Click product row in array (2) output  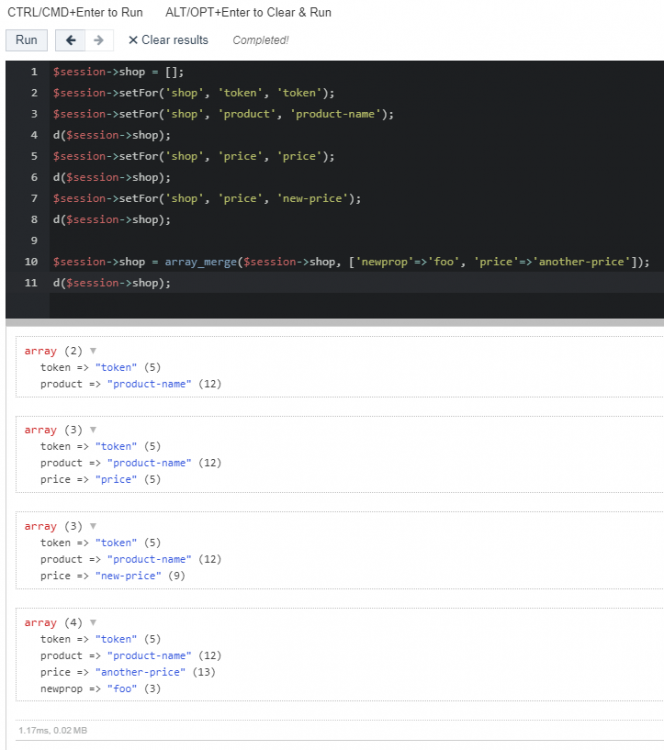[131, 384]
